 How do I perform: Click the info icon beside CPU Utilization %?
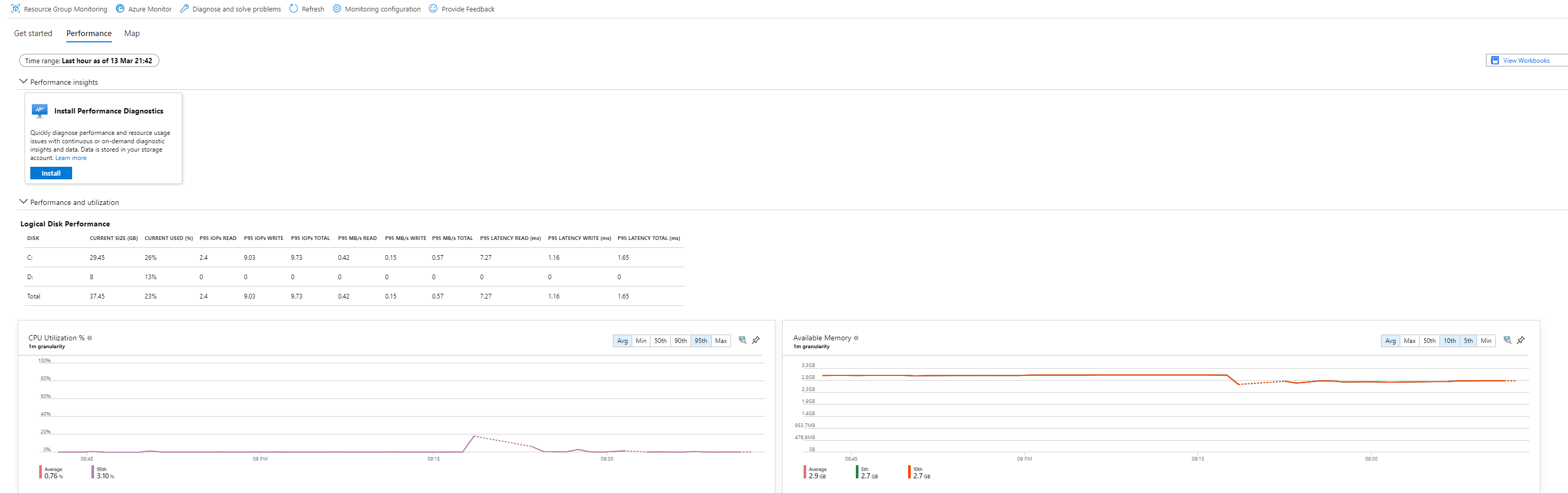[90, 338]
